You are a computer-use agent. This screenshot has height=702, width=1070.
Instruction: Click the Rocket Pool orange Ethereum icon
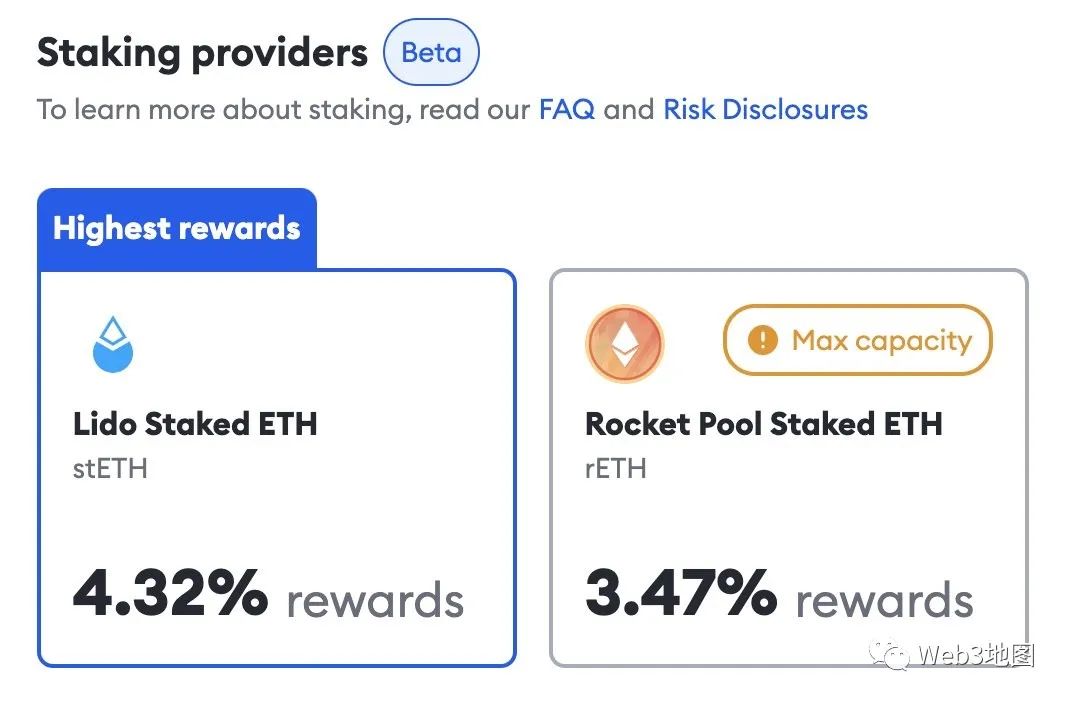(x=624, y=344)
